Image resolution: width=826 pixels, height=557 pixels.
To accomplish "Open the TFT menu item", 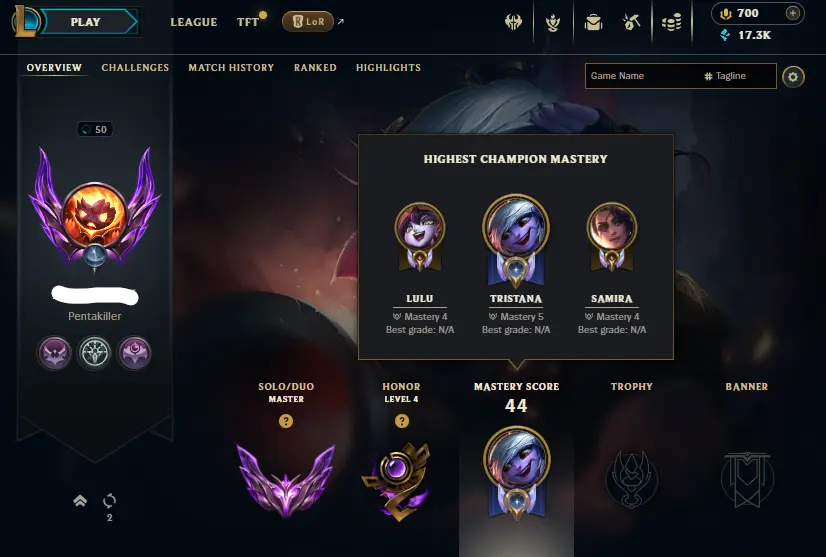I will pyautogui.click(x=248, y=22).
